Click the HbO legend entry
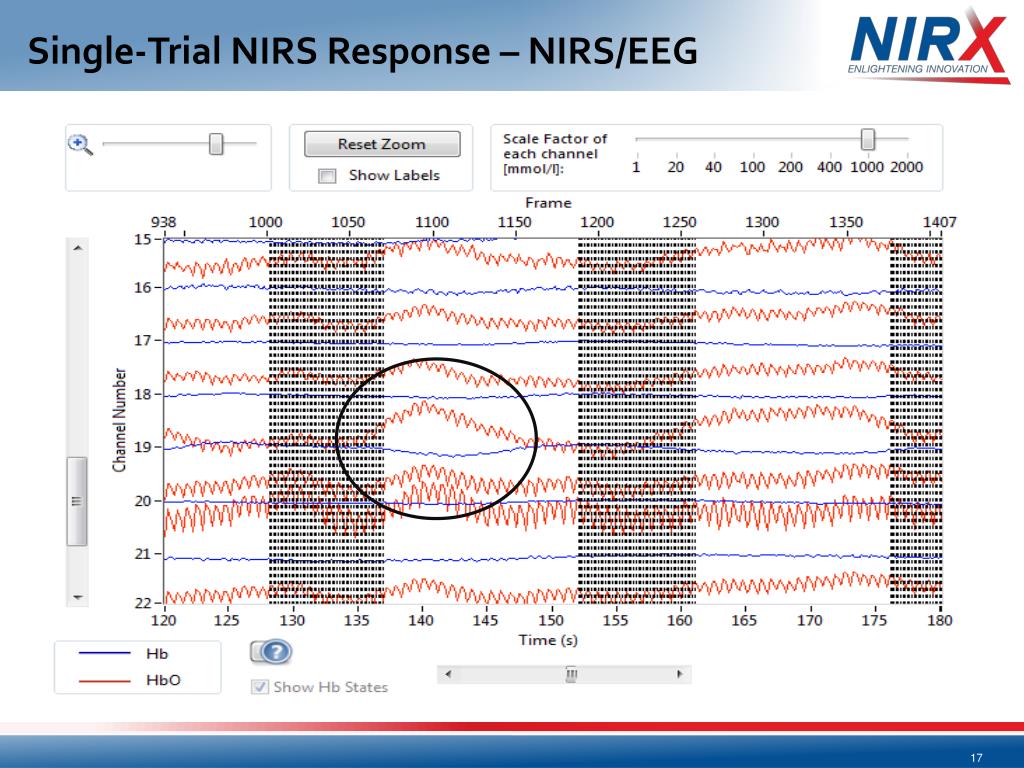Viewport: 1024px width, 768px height. 130,680
